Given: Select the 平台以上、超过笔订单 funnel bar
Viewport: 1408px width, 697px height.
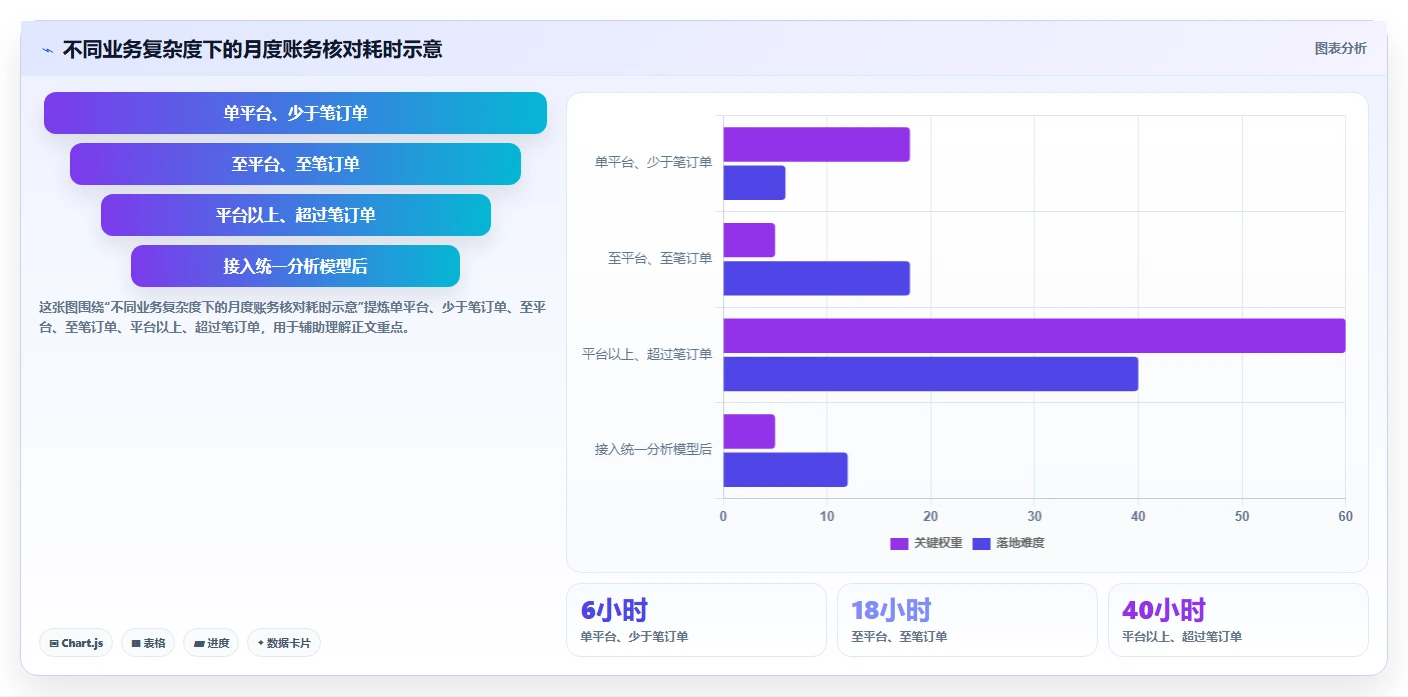Looking at the screenshot, I should [295, 215].
